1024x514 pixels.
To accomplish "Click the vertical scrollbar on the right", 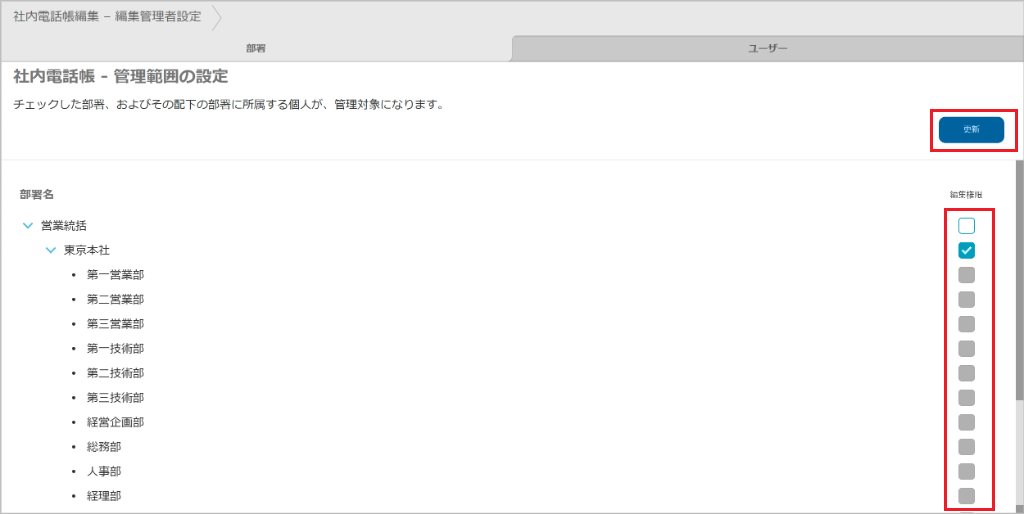I will click(x=1018, y=280).
